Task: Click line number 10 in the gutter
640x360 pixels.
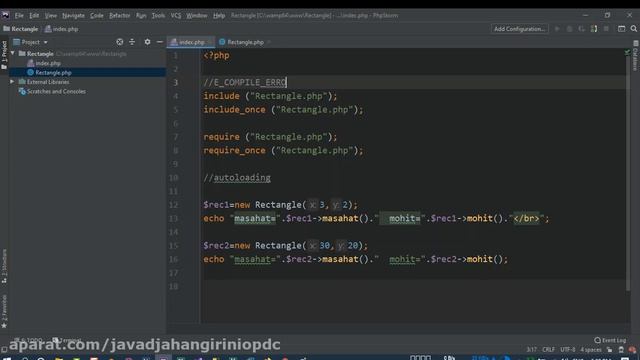Action: pos(173,178)
